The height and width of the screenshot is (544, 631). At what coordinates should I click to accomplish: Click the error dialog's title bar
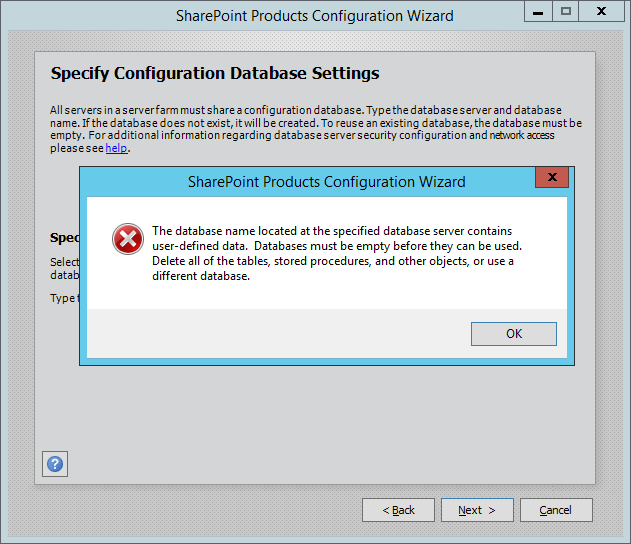pyautogui.click(x=326, y=182)
